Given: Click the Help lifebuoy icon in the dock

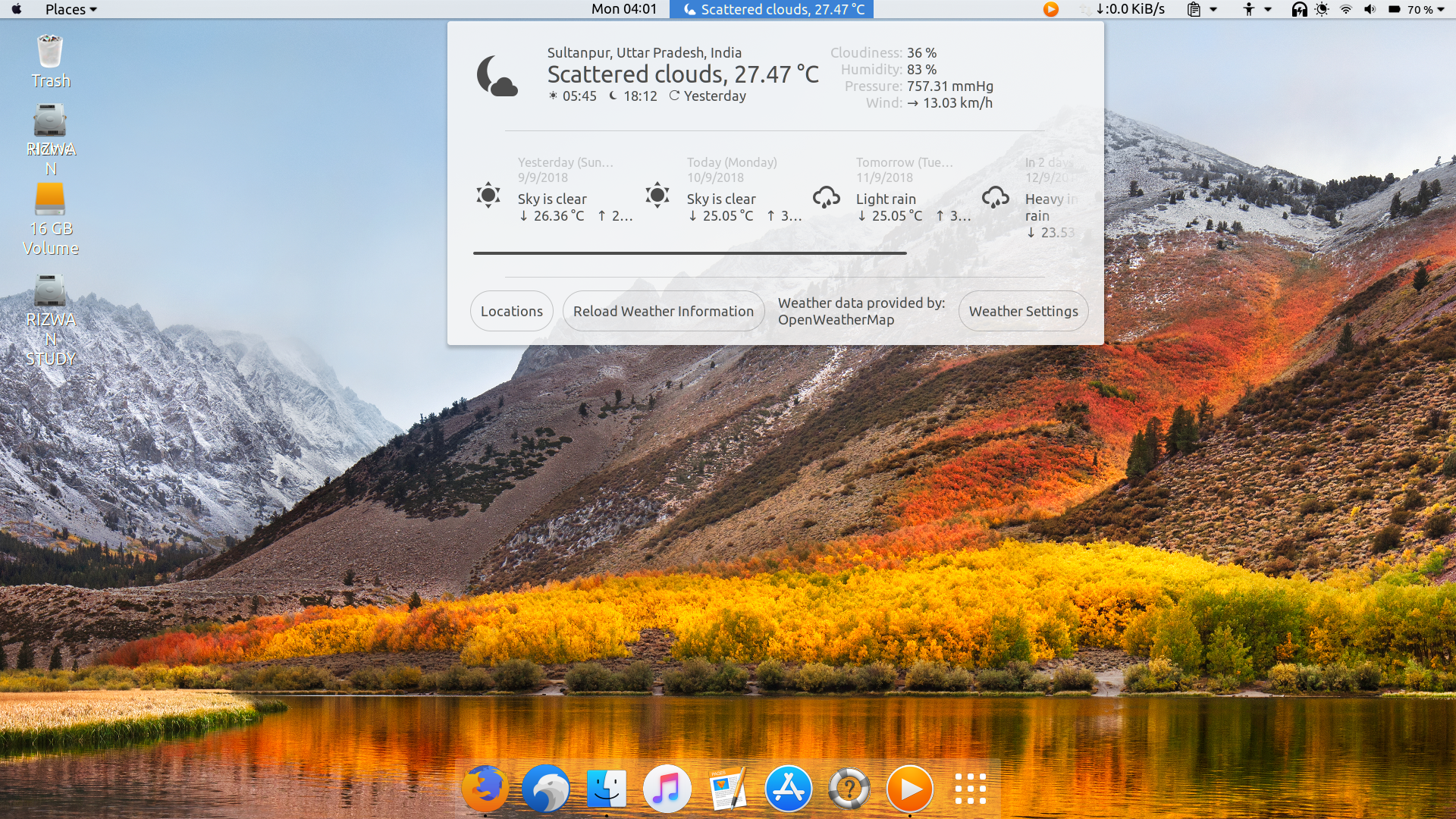Looking at the screenshot, I should point(849,789).
